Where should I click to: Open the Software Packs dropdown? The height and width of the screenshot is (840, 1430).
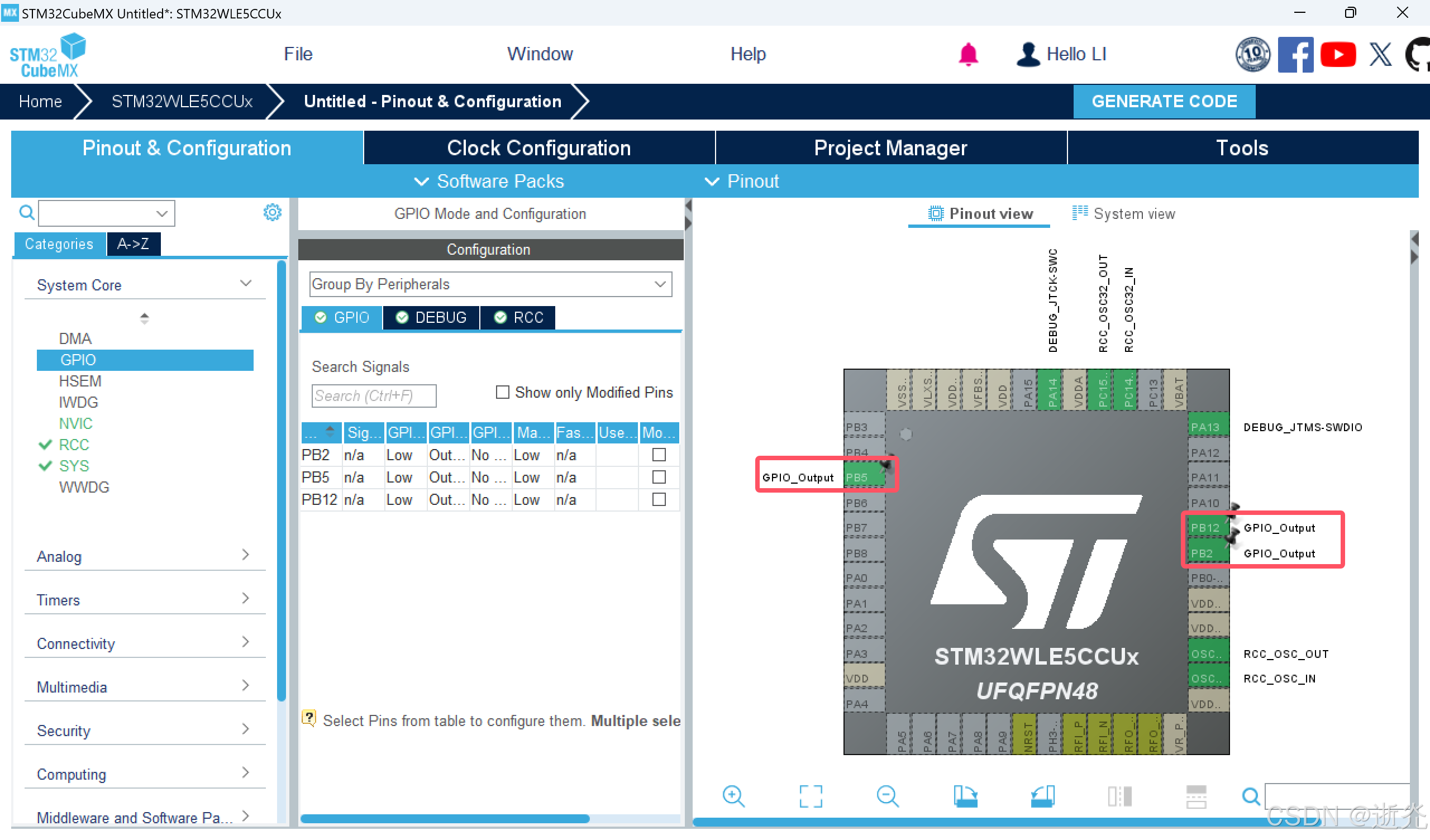(x=489, y=181)
